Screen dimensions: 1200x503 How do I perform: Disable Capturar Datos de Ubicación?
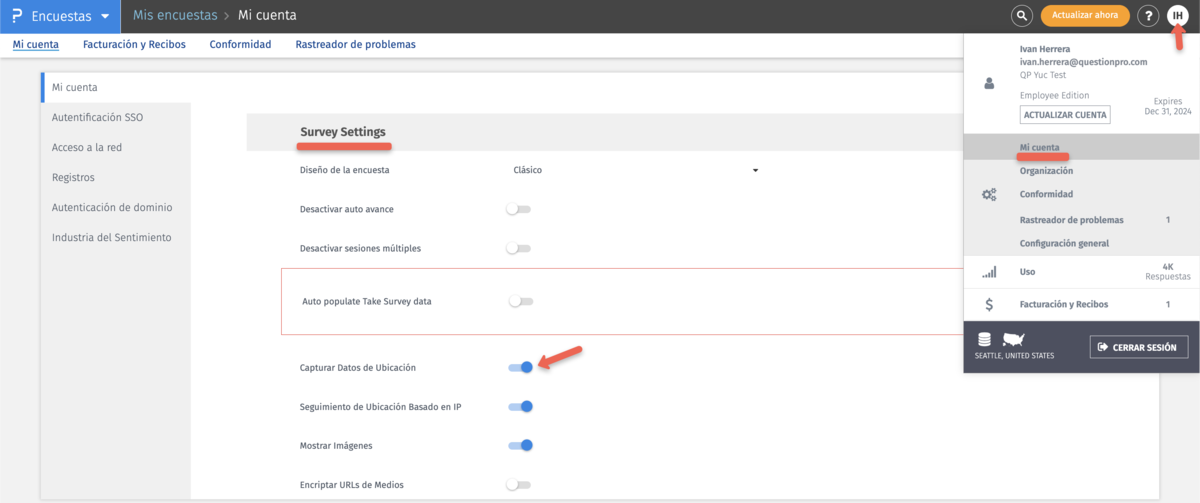click(x=520, y=367)
